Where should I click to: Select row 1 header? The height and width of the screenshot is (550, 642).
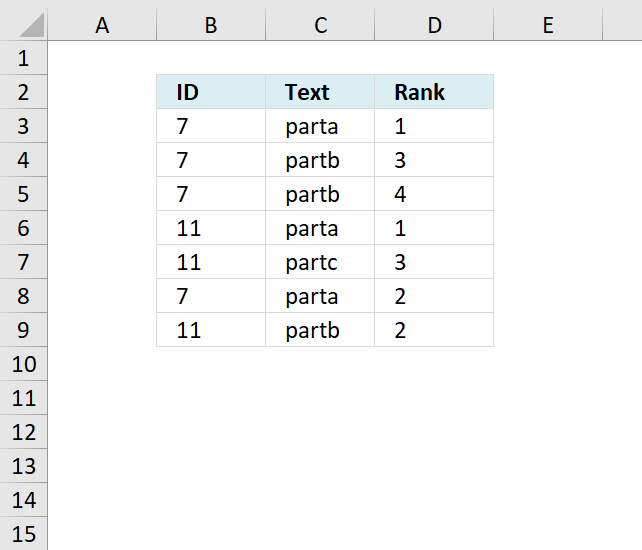click(23, 58)
